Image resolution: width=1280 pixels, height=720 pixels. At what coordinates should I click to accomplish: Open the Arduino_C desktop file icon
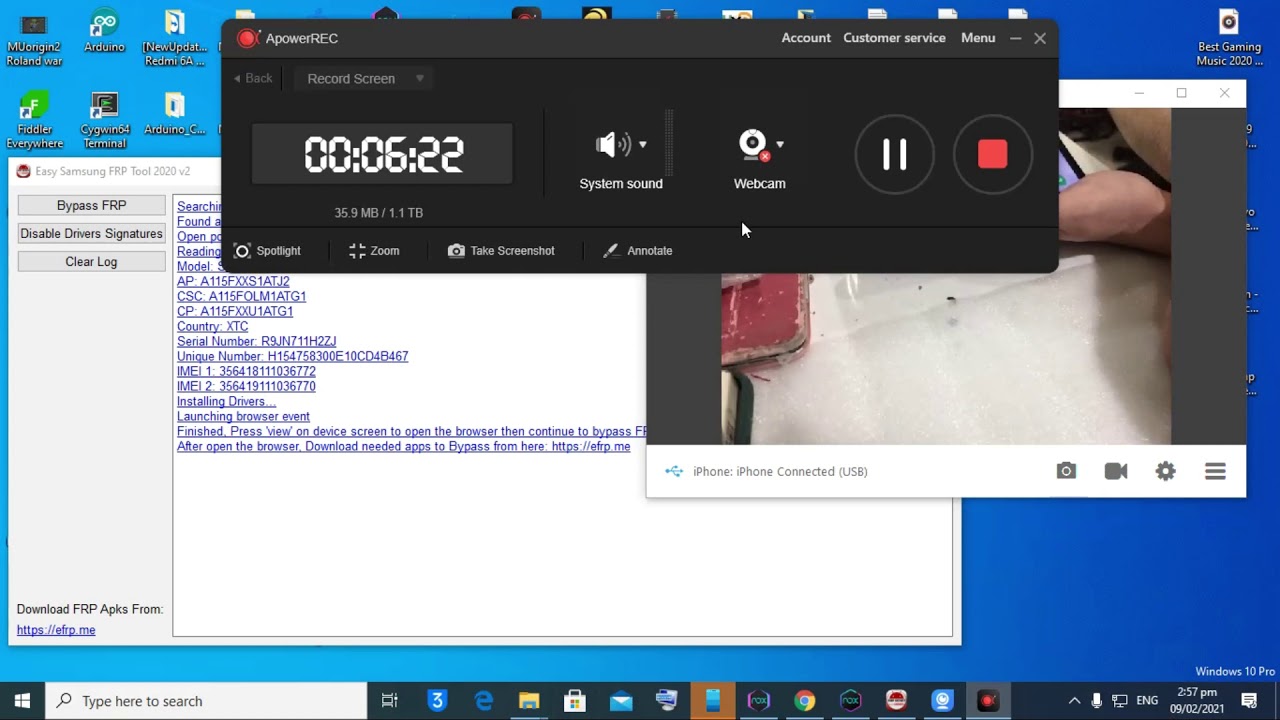[x=174, y=114]
